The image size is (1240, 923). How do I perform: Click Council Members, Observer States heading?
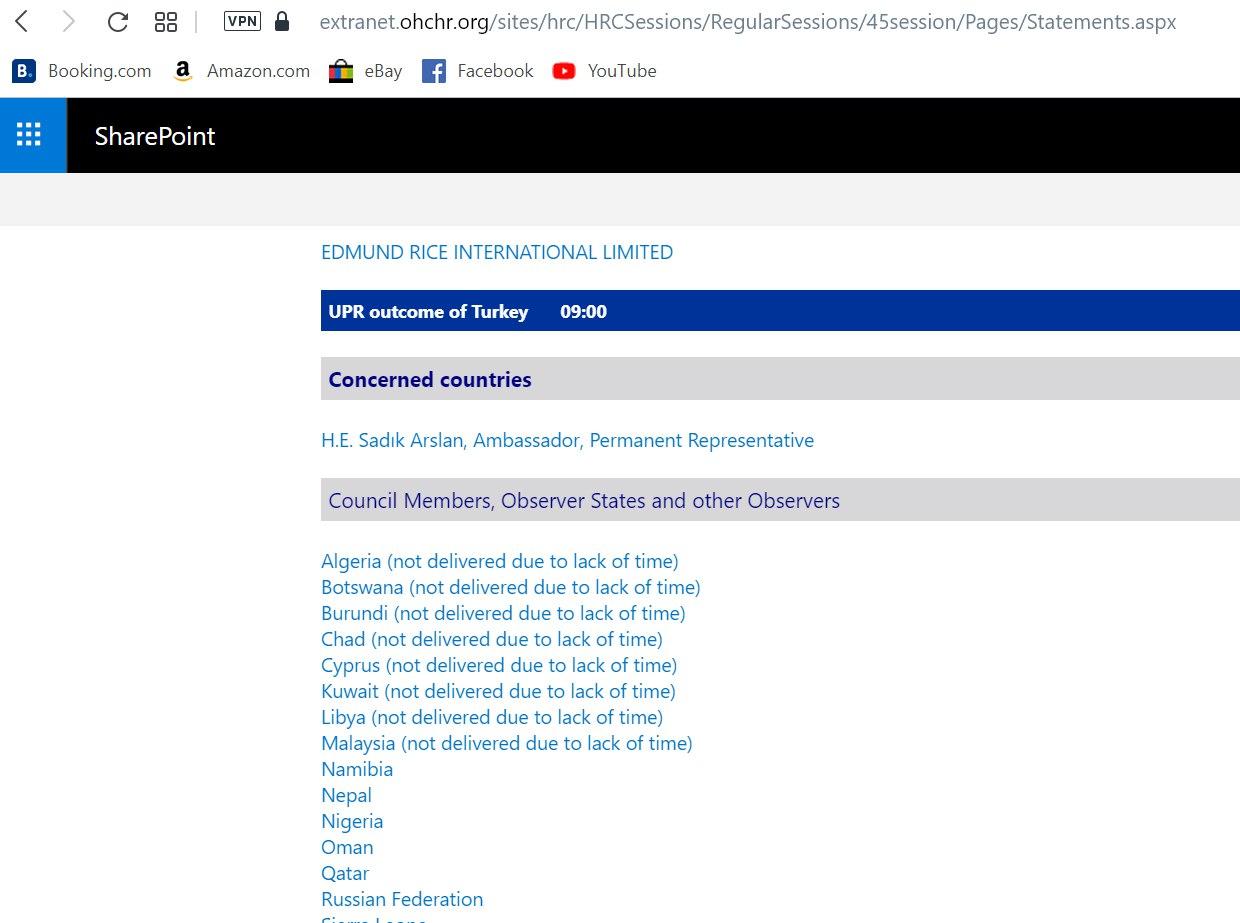tap(584, 500)
